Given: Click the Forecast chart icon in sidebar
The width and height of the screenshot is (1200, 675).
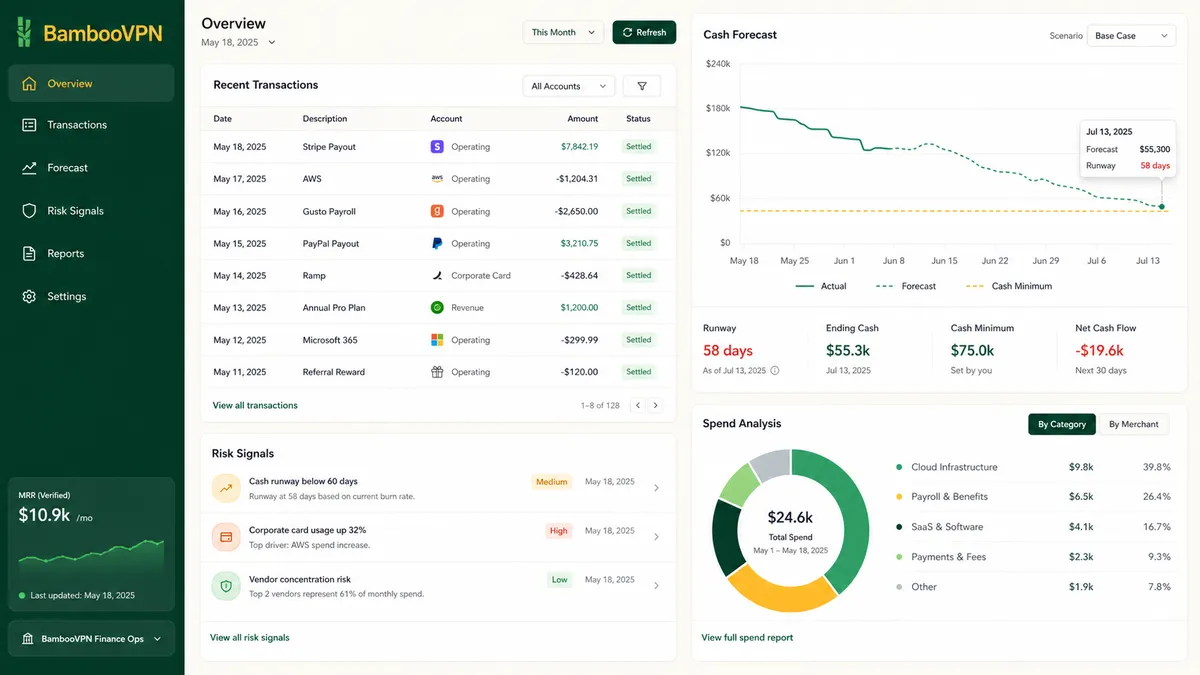Looking at the screenshot, I should pos(29,168).
